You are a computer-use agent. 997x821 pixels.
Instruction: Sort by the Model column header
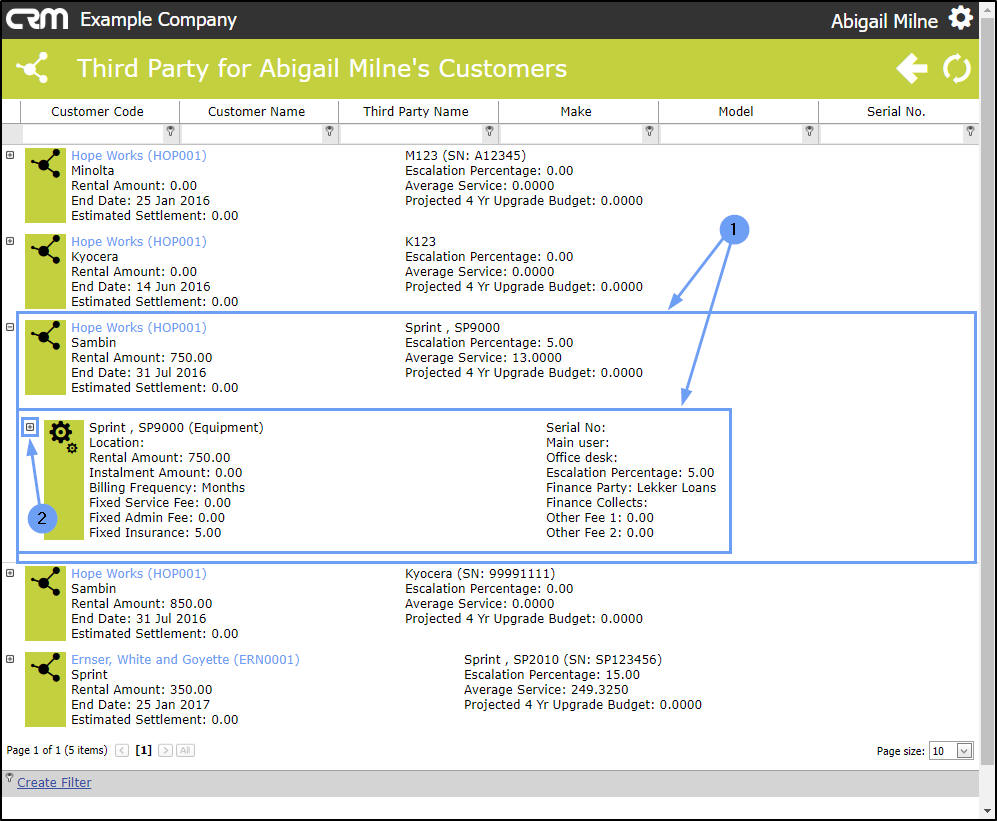(x=736, y=111)
